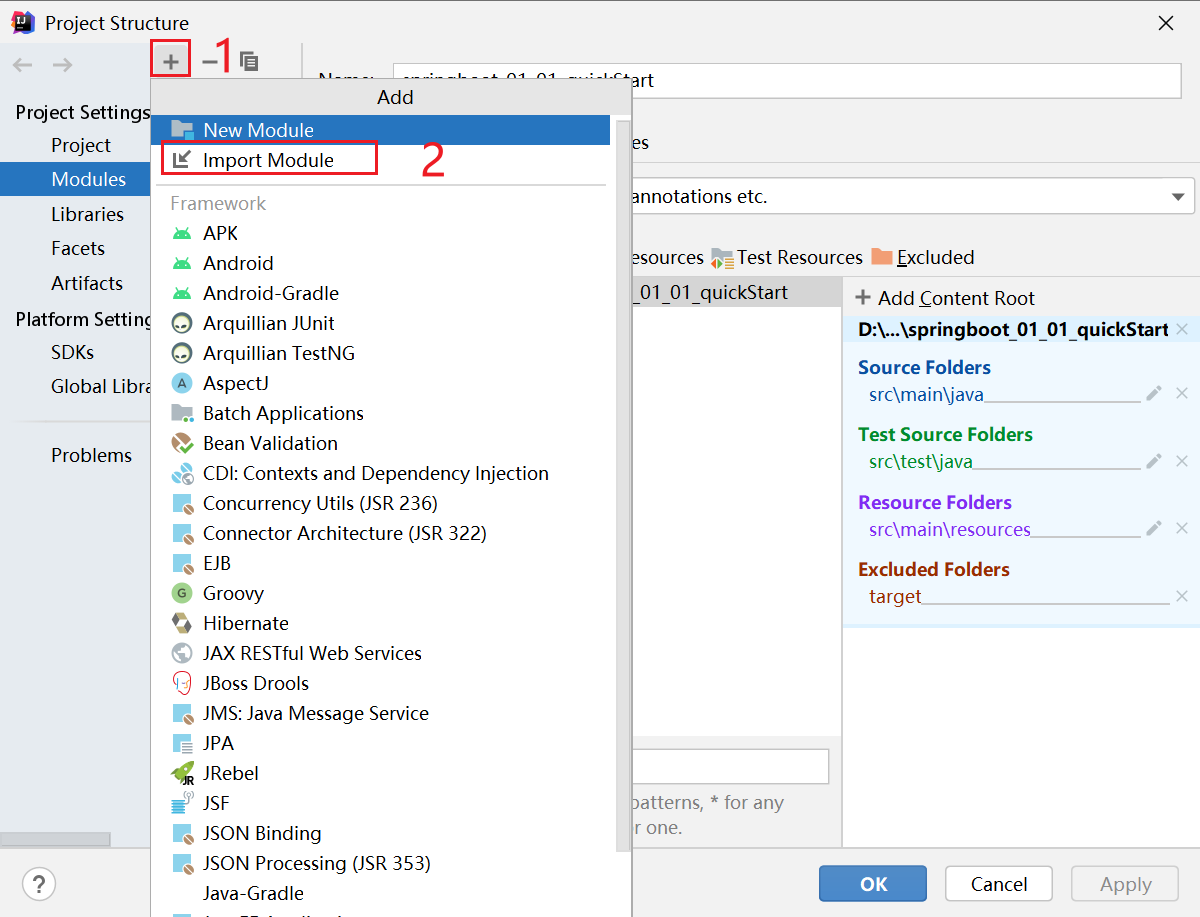Select Java-Gradle entry

[x=380, y=893]
